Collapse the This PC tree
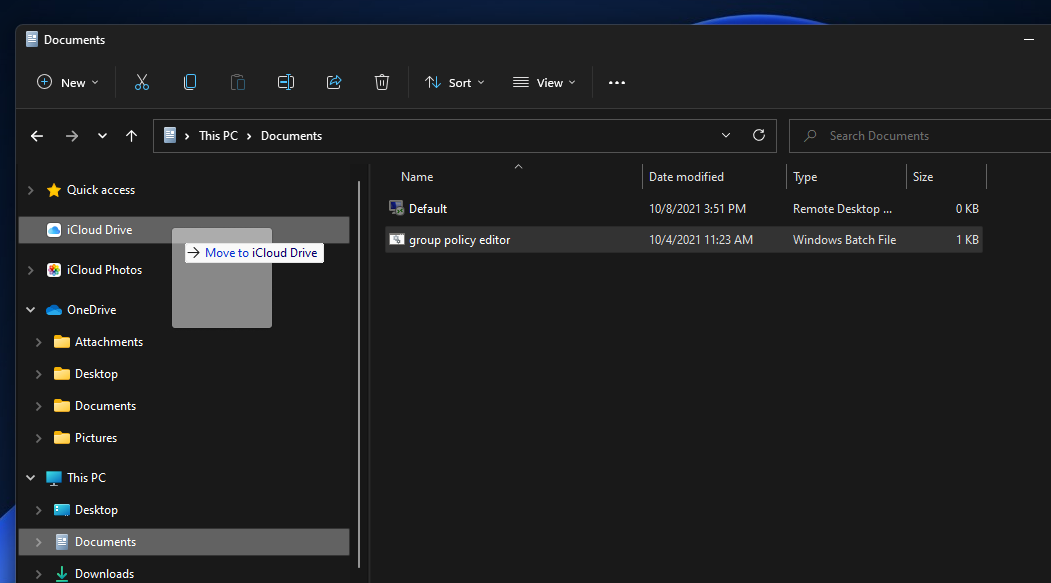The width and height of the screenshot is (1051, 583). [30, 477]
